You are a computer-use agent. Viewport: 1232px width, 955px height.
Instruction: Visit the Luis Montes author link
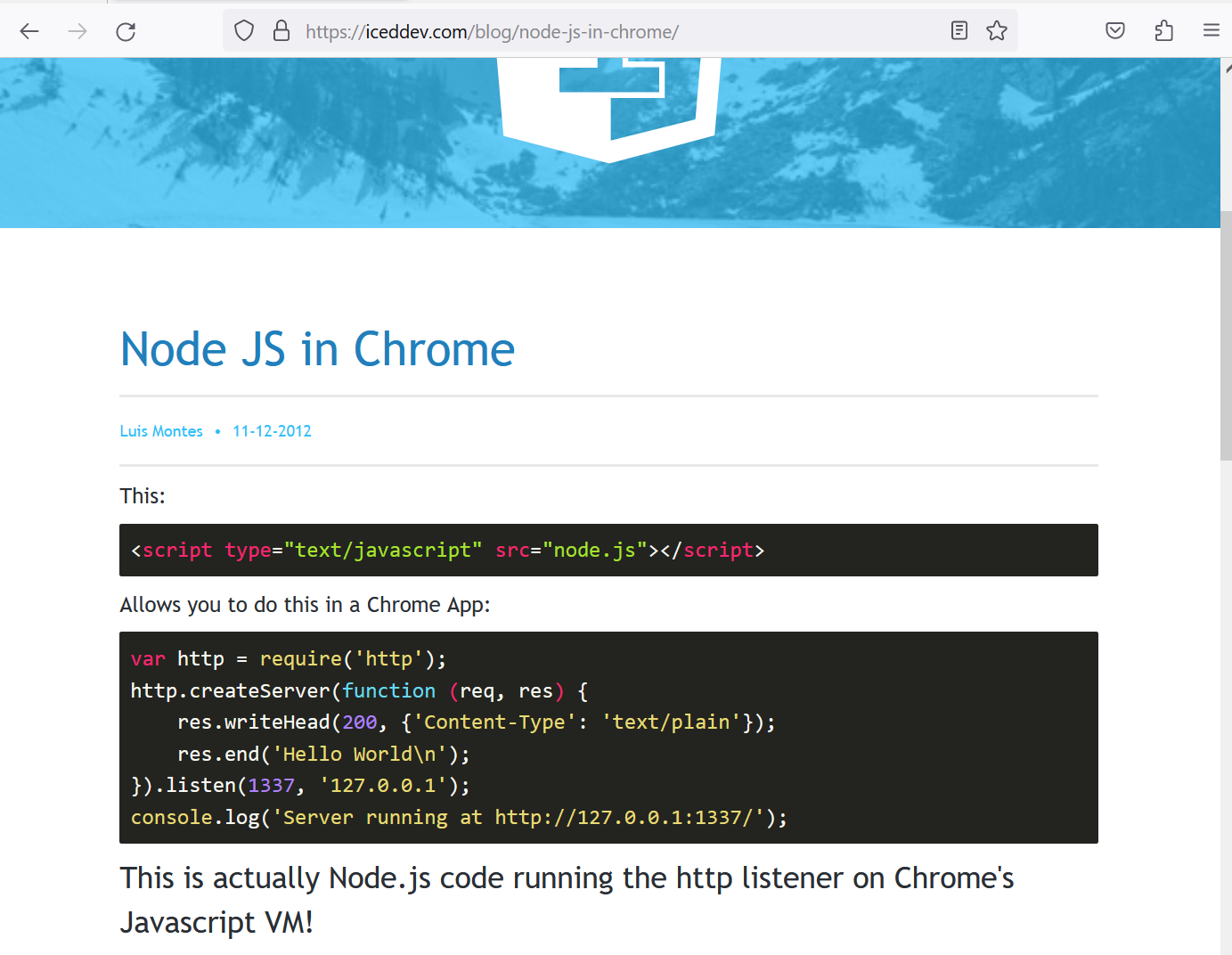[161, 431]
